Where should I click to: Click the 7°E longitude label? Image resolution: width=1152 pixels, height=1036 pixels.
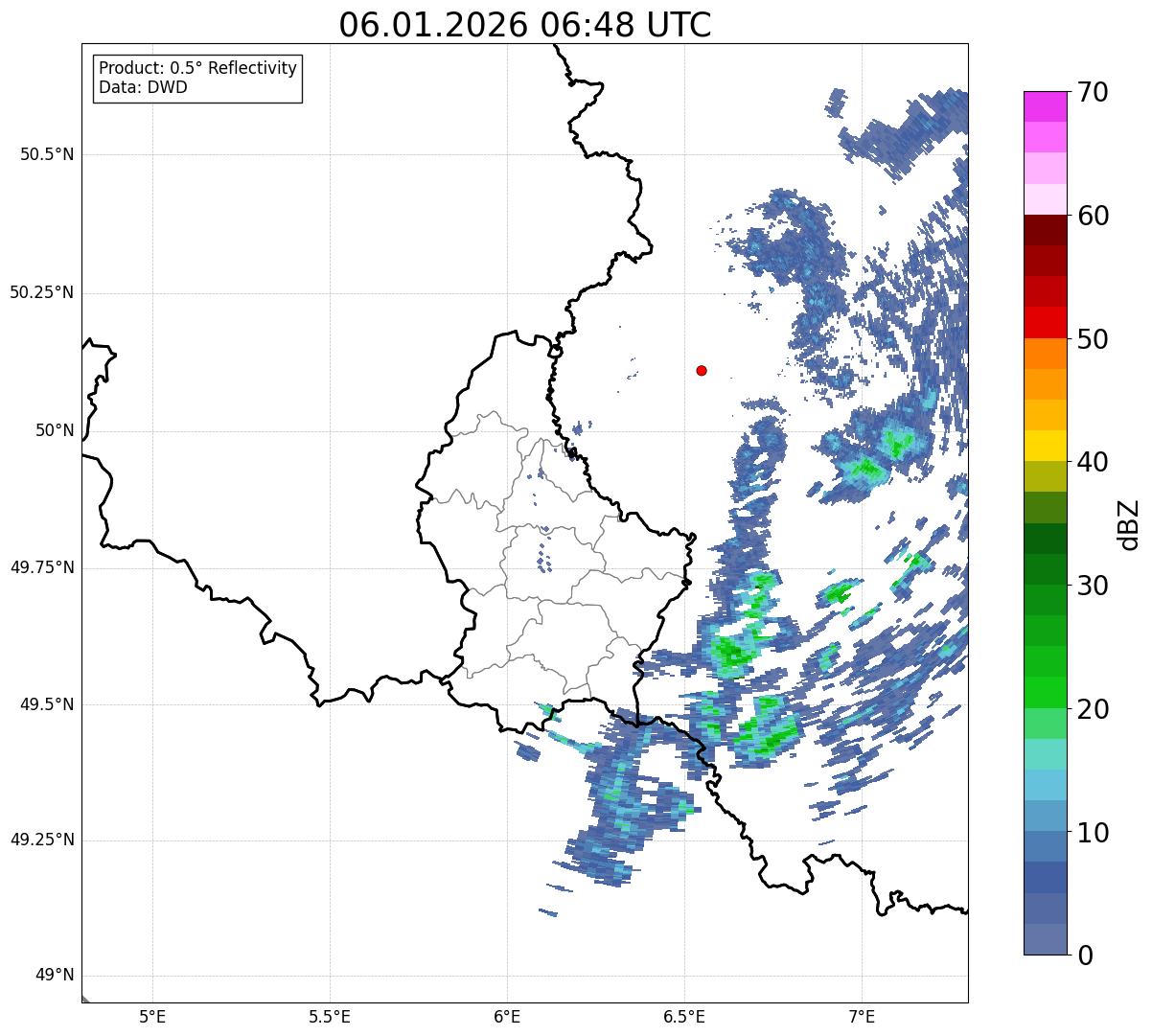[x=862, y=1016]
